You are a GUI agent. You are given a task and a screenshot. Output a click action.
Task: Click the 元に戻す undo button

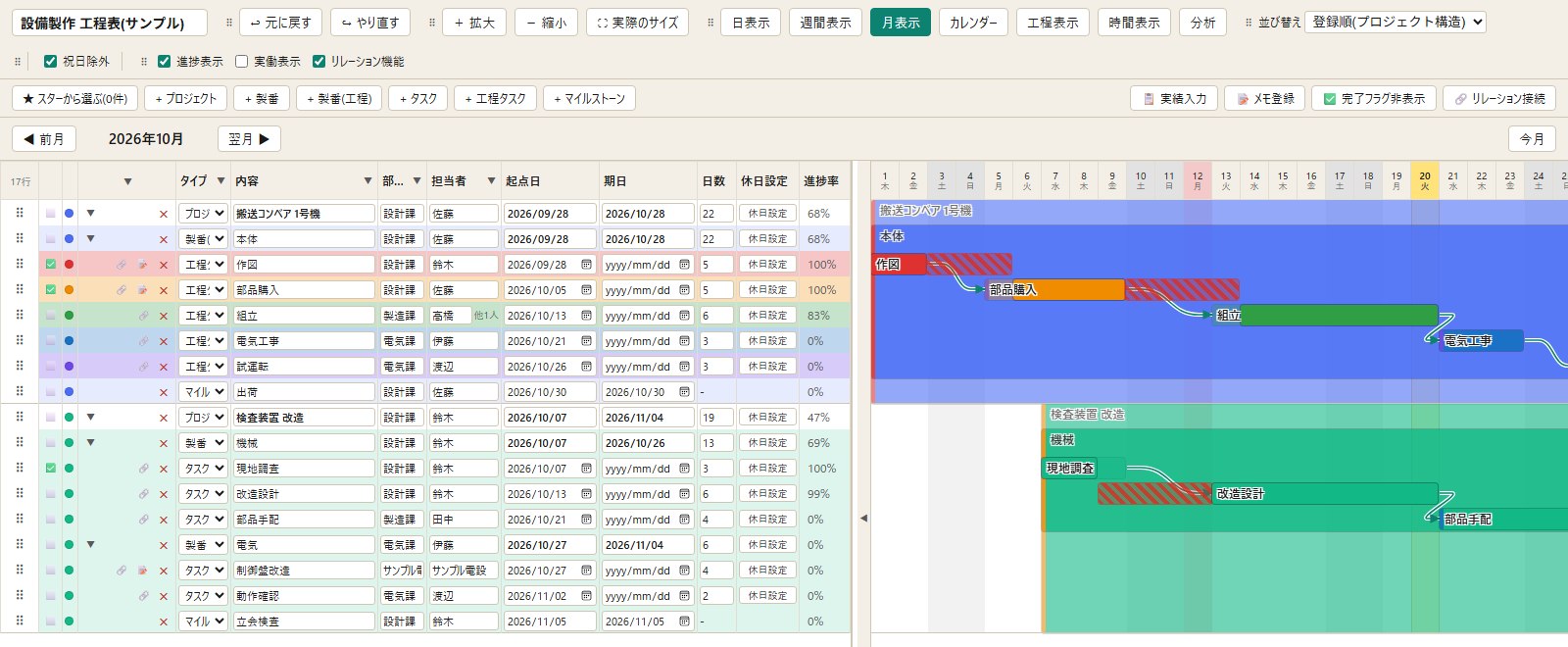(281, 23)
